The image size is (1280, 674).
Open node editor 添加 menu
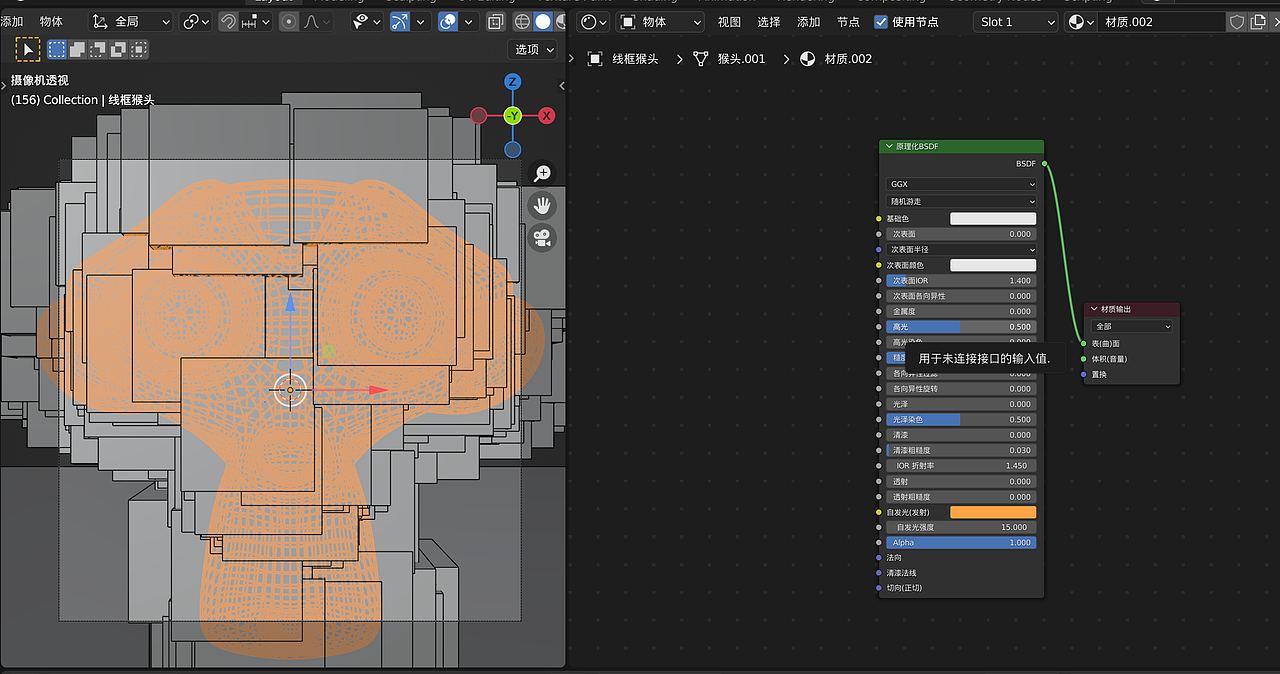pos(809,21)
